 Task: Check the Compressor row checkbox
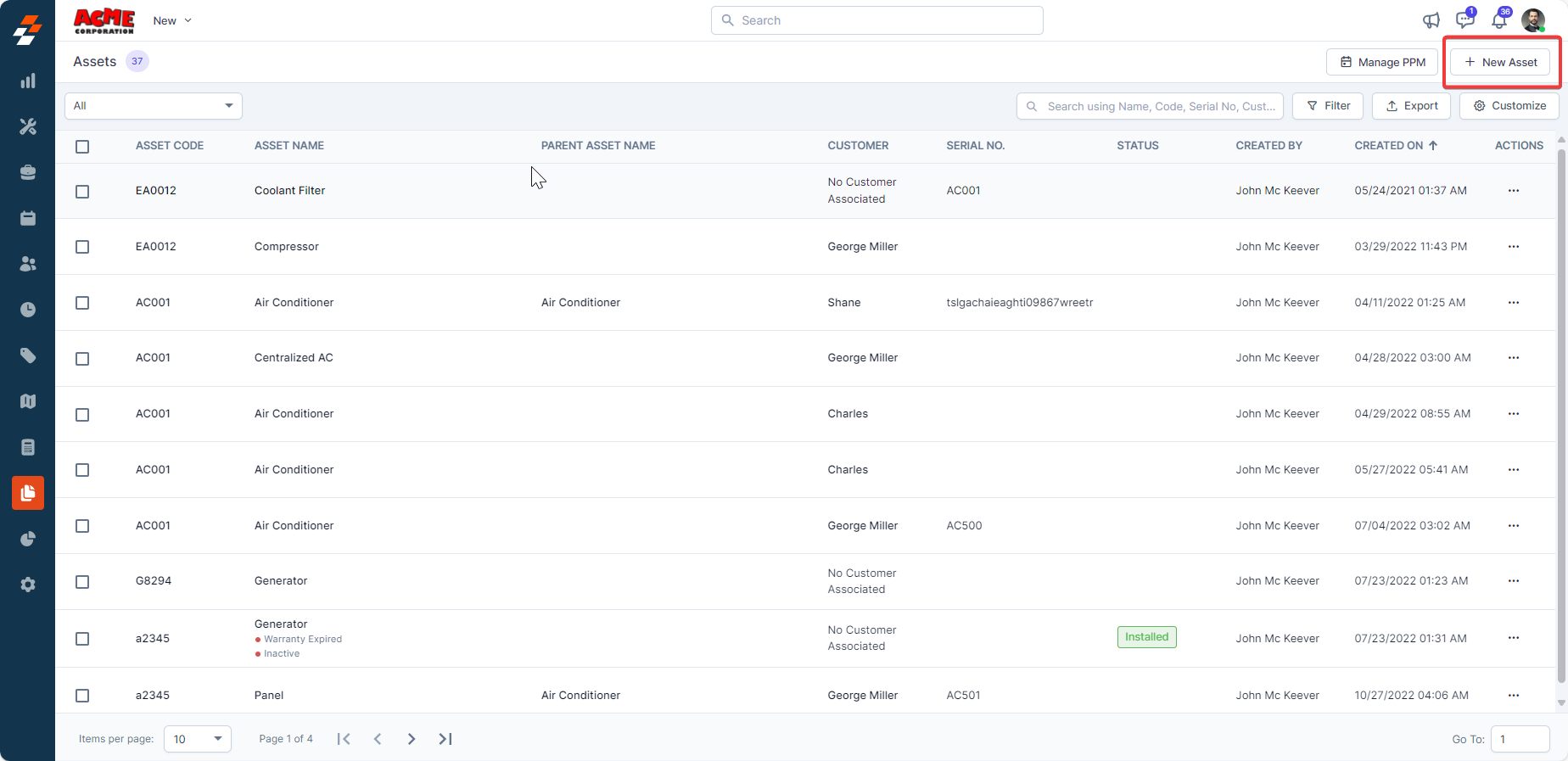(x=82, y=247)
